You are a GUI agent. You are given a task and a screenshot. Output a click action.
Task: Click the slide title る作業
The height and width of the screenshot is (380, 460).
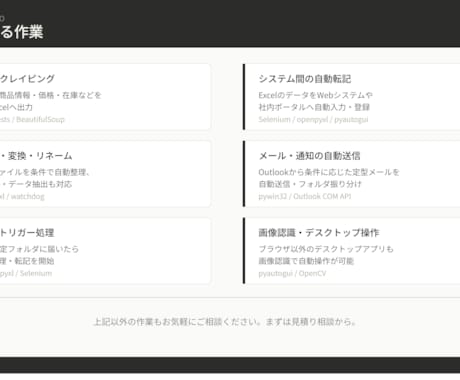tap(22, 32)
